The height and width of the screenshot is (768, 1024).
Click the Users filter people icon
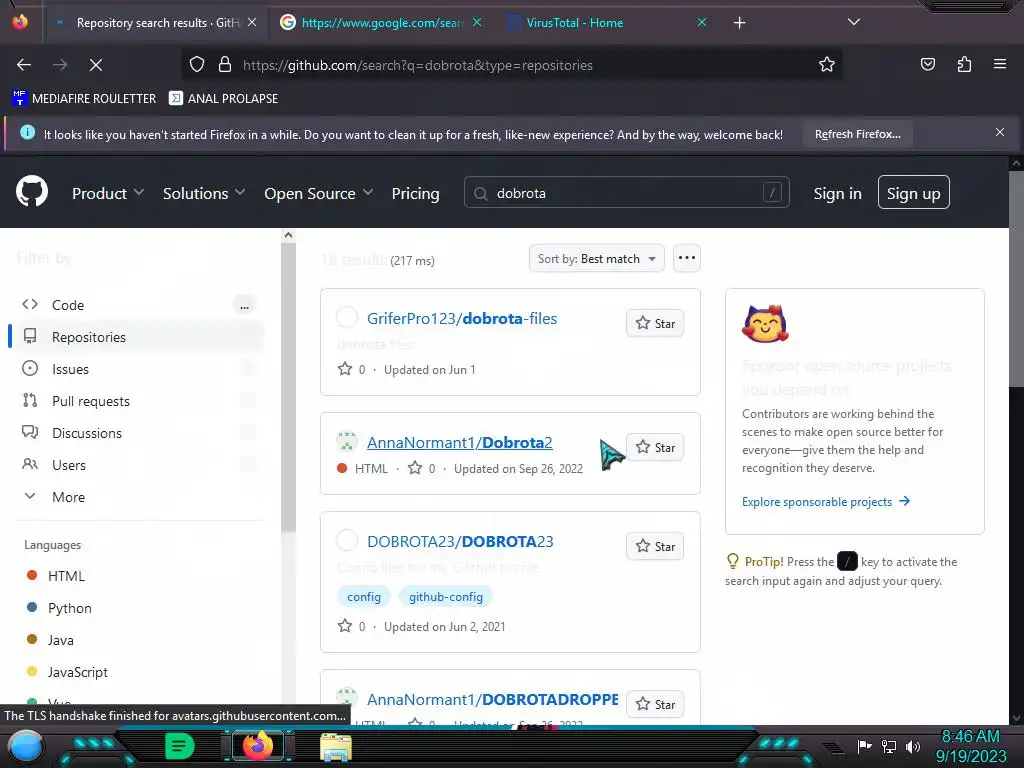pyautogui.click(x=30, y=464)
